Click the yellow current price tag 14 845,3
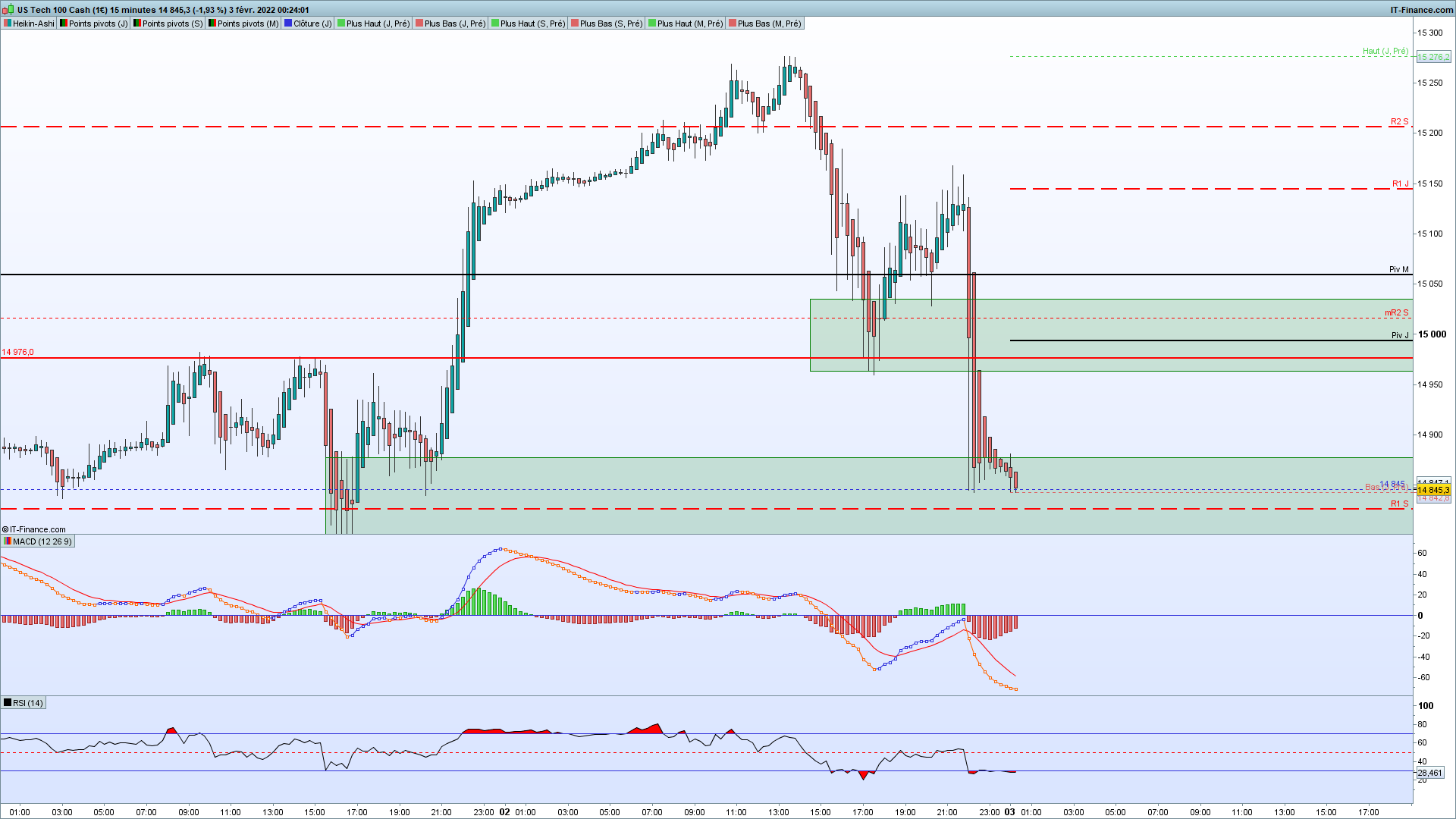Screen dimensions: 1456x819 pos(1432,490)
